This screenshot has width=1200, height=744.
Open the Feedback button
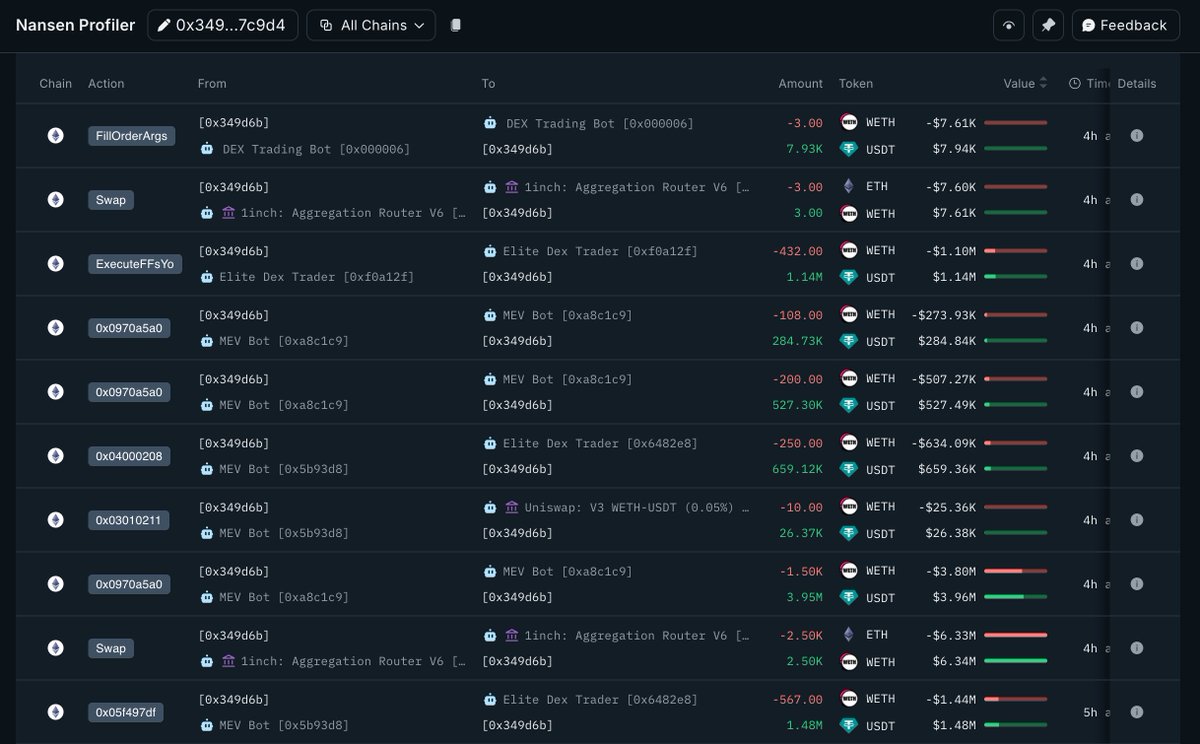coord(1125,25)
